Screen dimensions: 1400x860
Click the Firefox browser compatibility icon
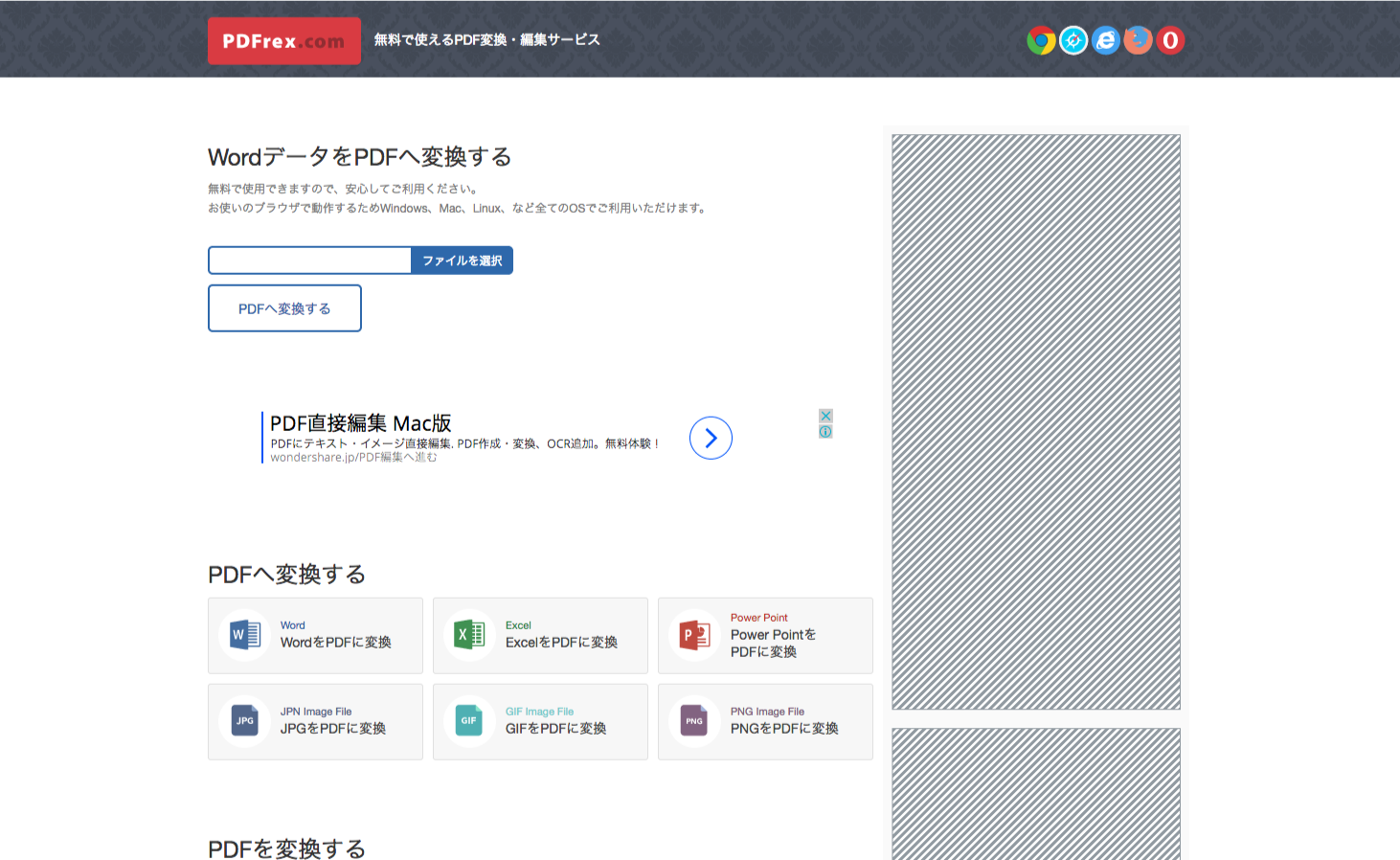[1138, 40]
